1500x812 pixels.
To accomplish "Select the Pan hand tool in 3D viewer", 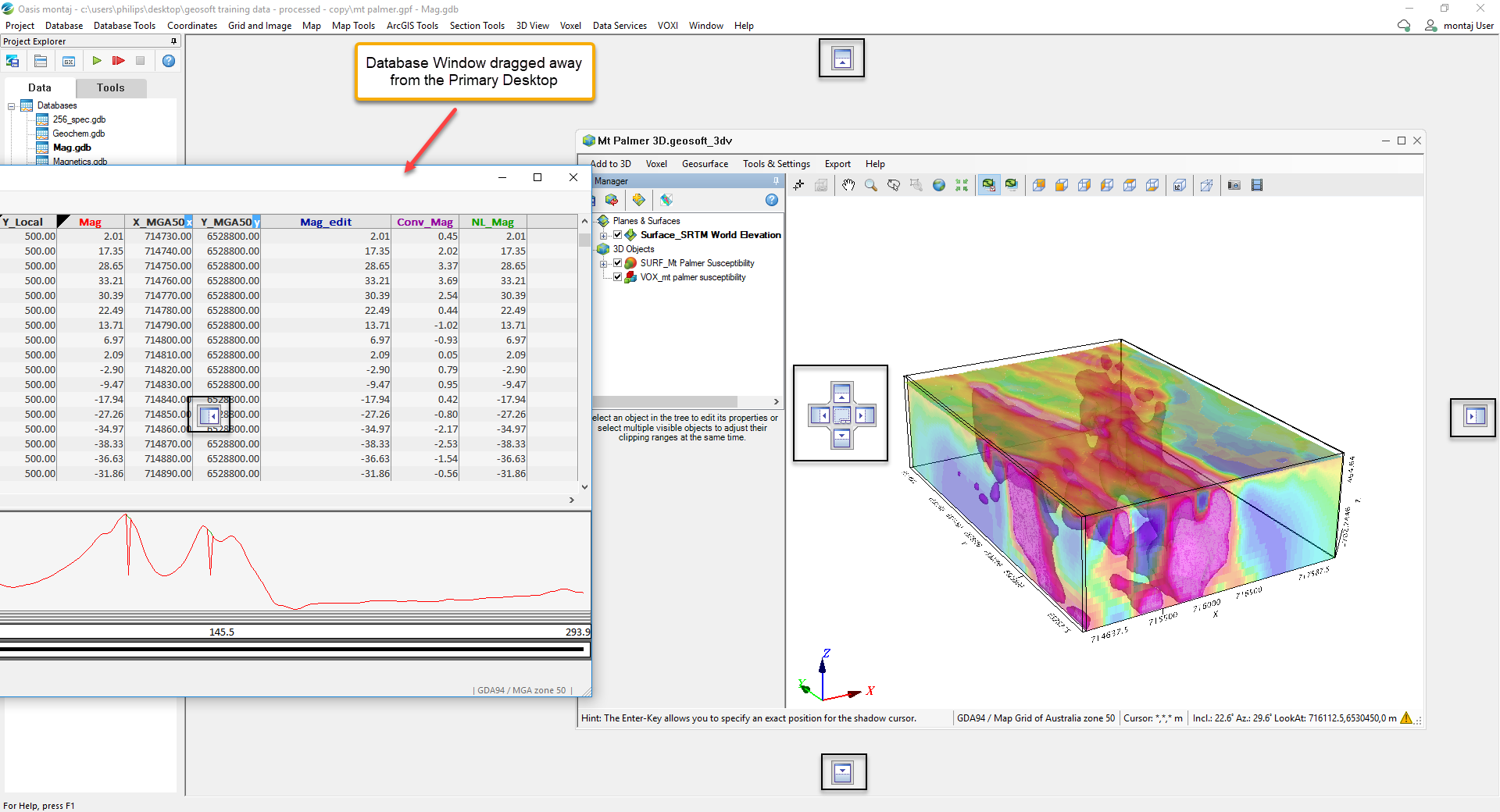I will [x=848, y=185].
